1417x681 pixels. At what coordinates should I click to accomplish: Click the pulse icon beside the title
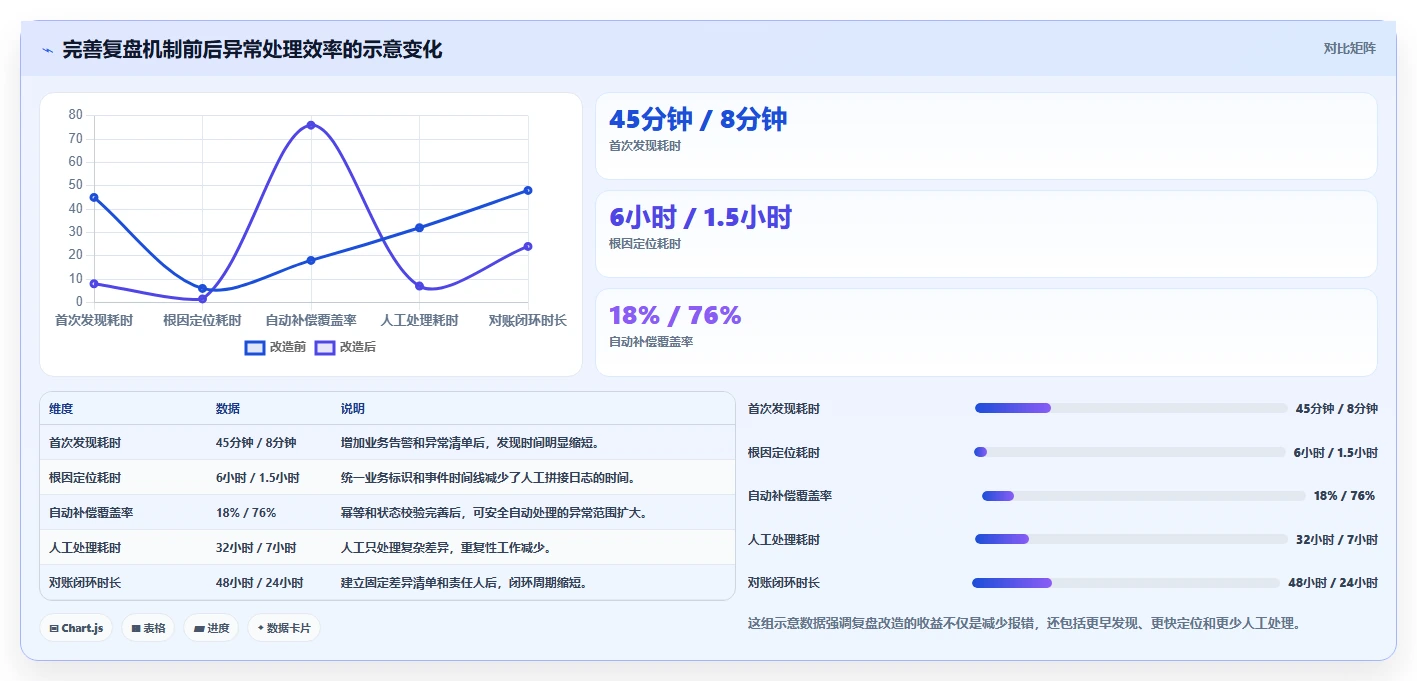pos(47,50)
